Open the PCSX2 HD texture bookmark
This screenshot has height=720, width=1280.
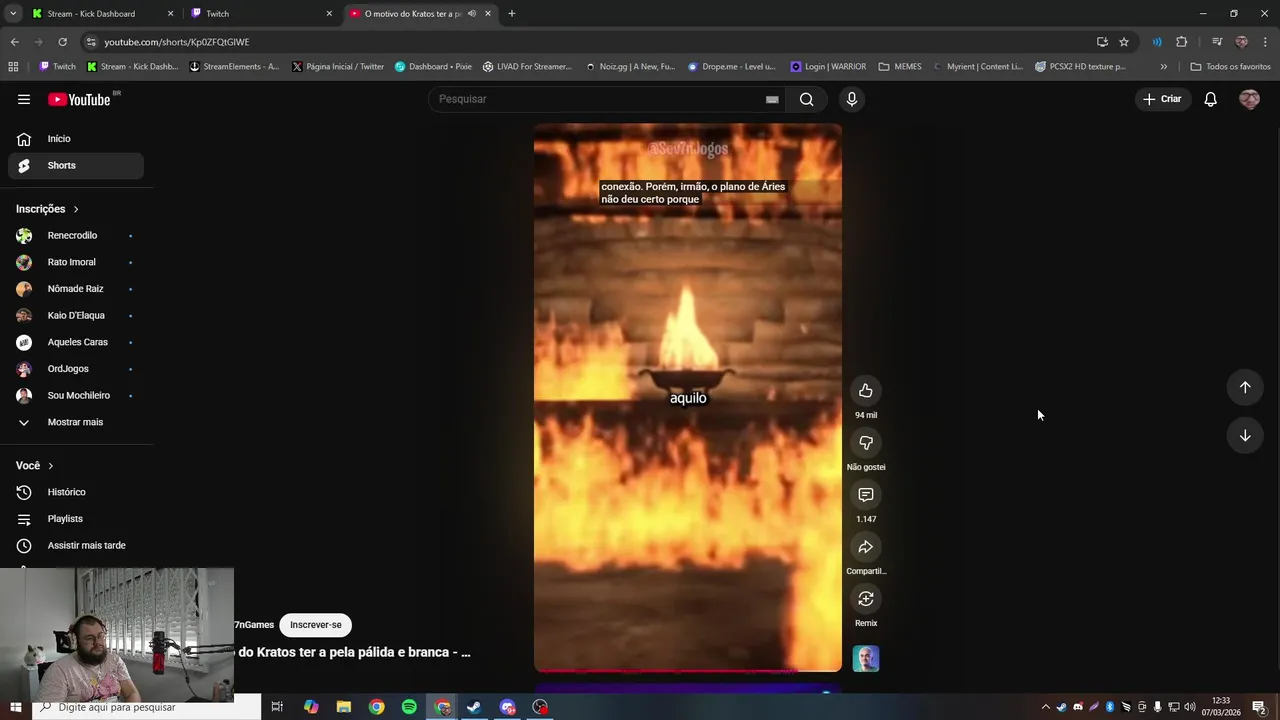[1080, 67]
